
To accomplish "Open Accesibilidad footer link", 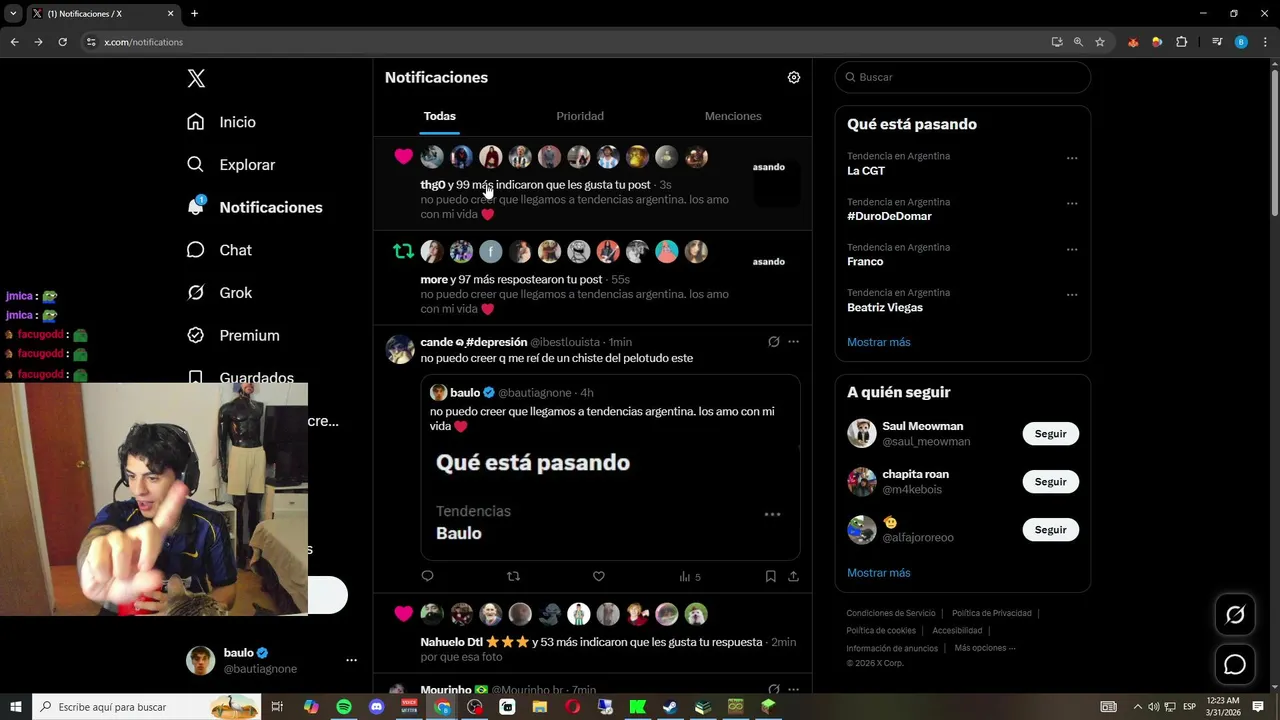I will [x=957, y=631].
